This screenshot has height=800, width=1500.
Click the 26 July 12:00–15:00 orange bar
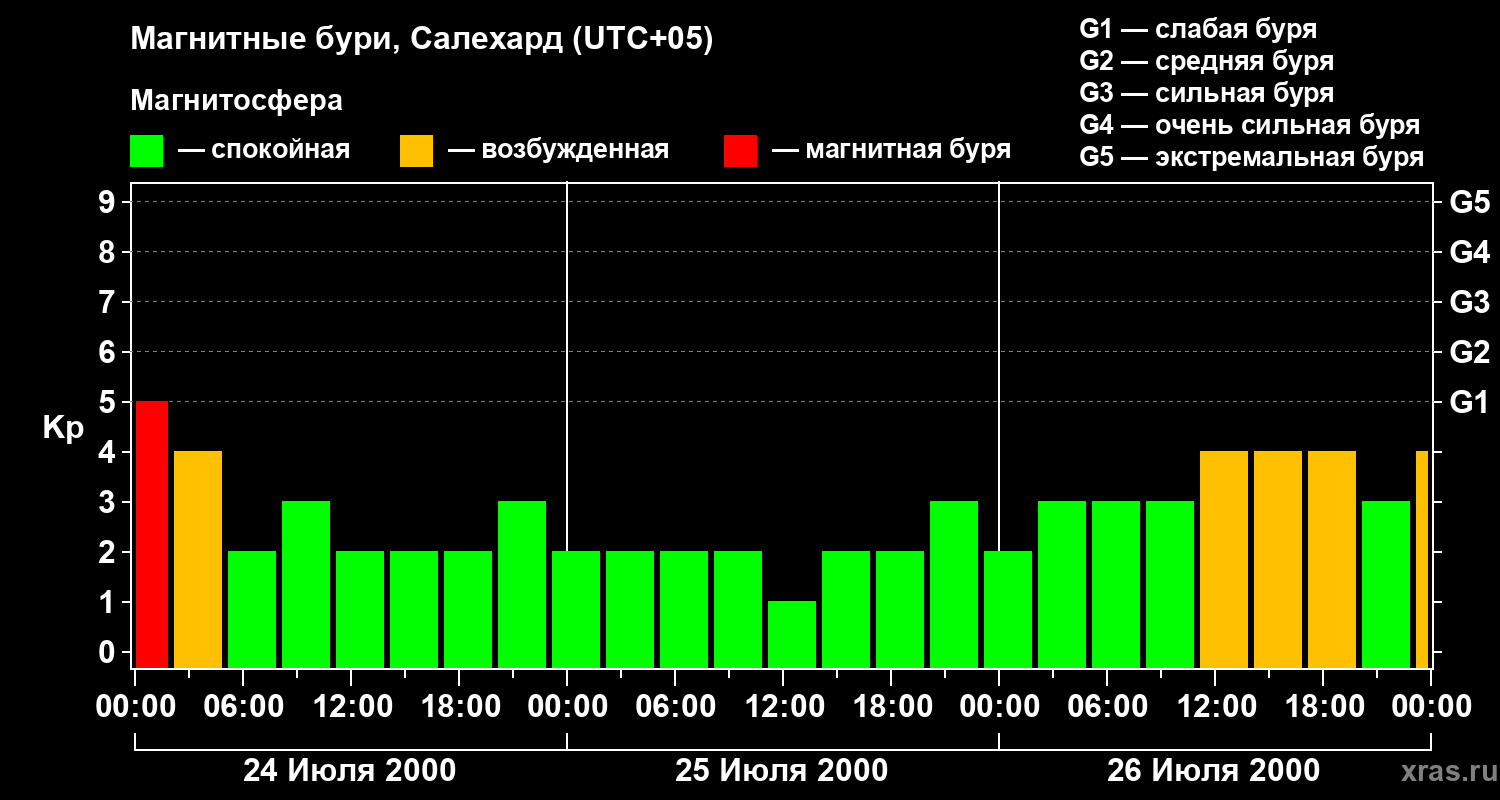point(1224,559)
